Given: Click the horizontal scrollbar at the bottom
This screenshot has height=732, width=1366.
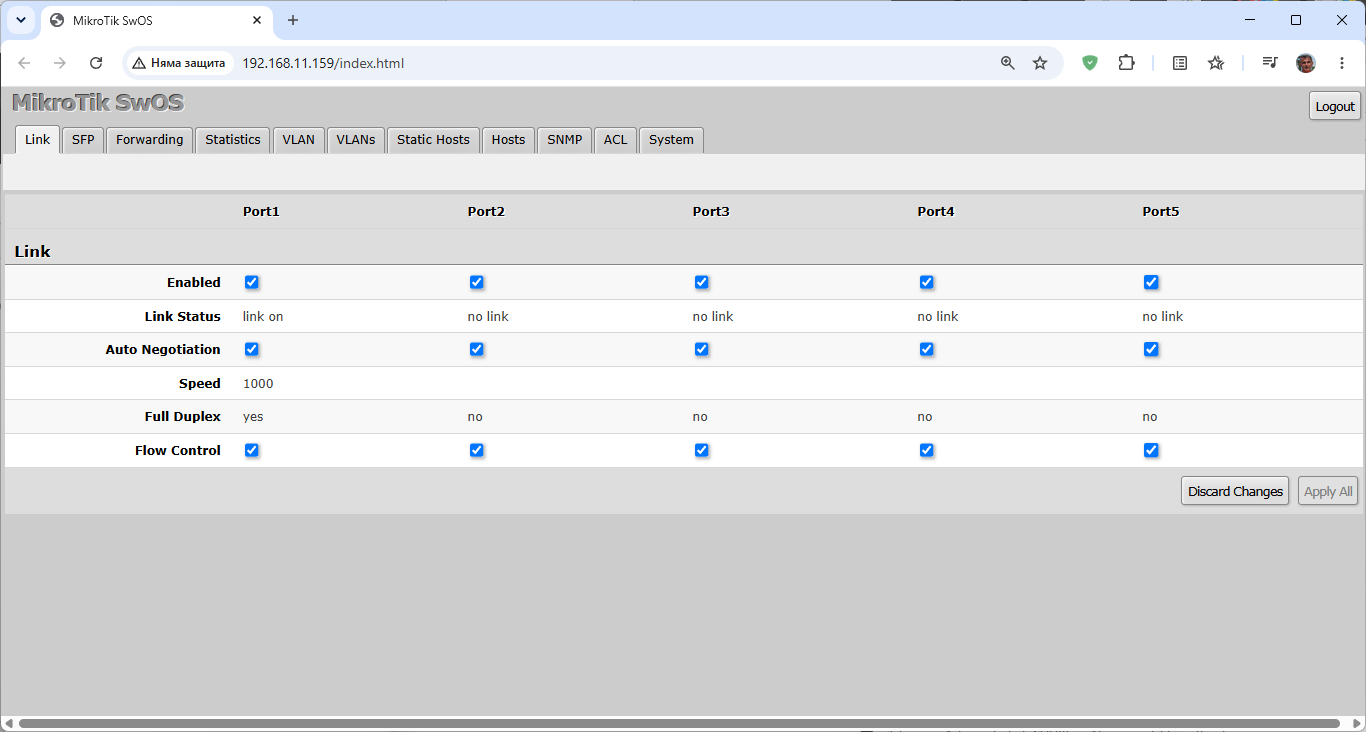Looking at the screenshot, I should pos(679,723).
